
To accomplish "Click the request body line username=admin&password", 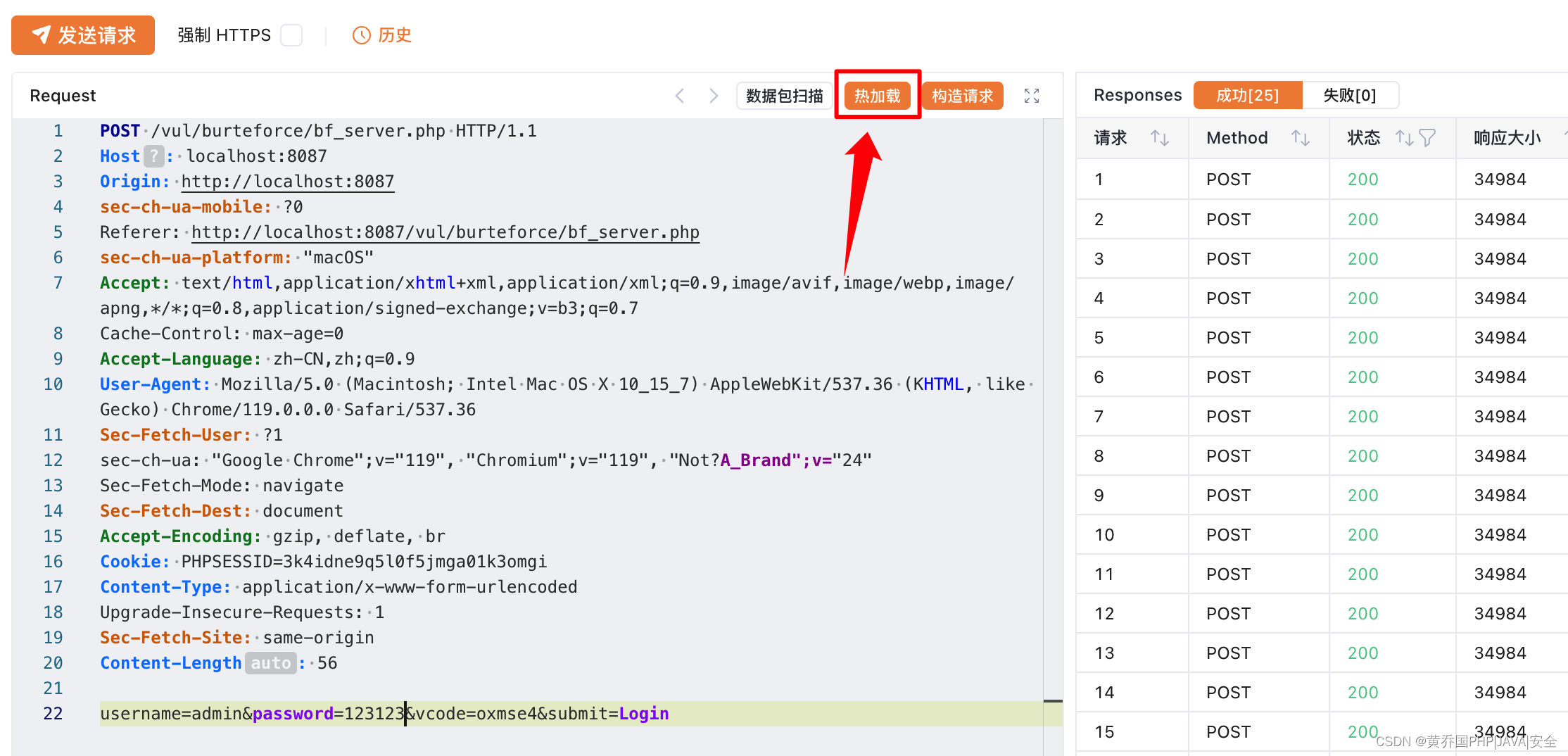I will click(384, 714).
